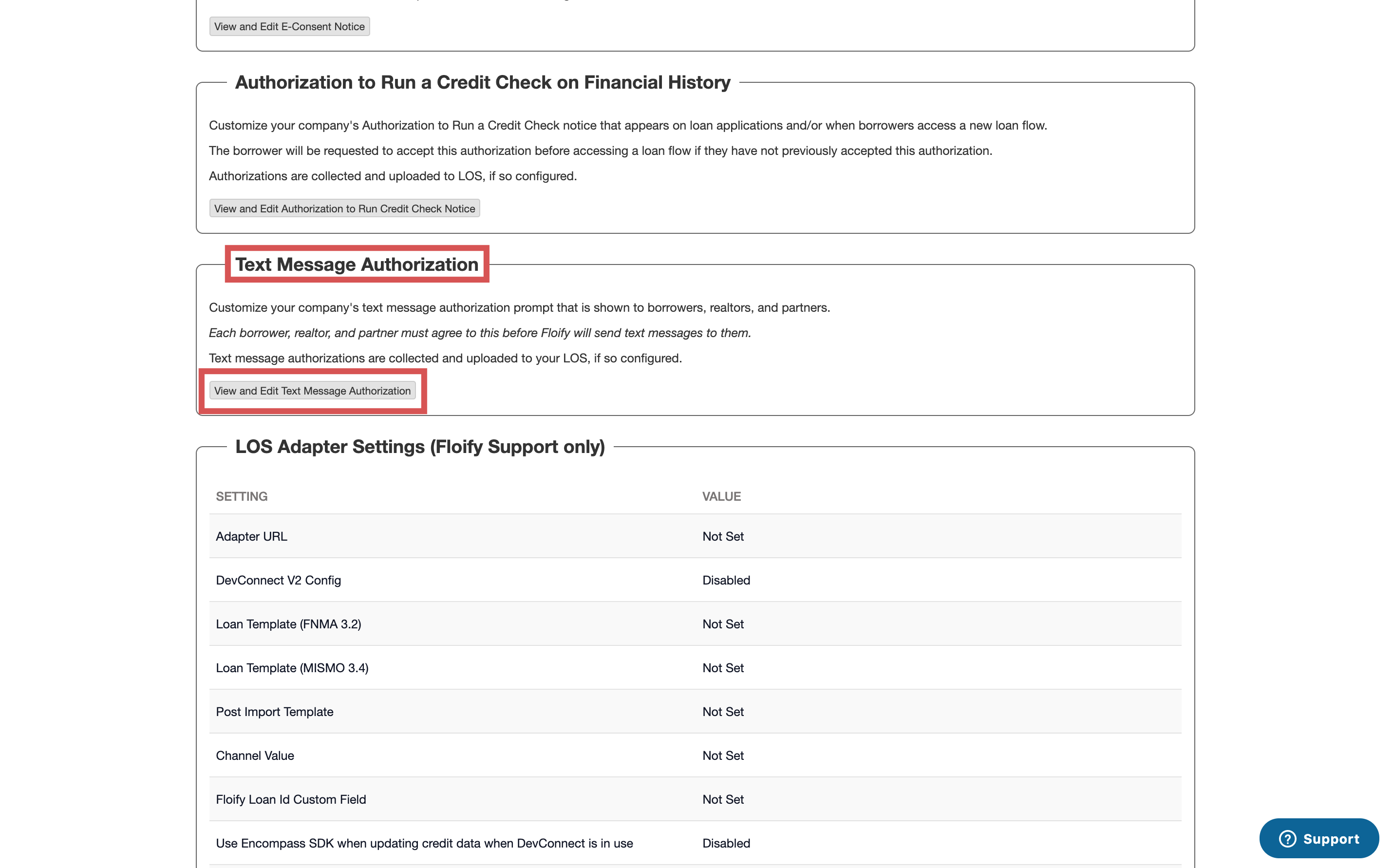Select the Floify Loan Id Custom Field row
The image size is (1393, 868).
pyautogui.click(x=290, y=799)
